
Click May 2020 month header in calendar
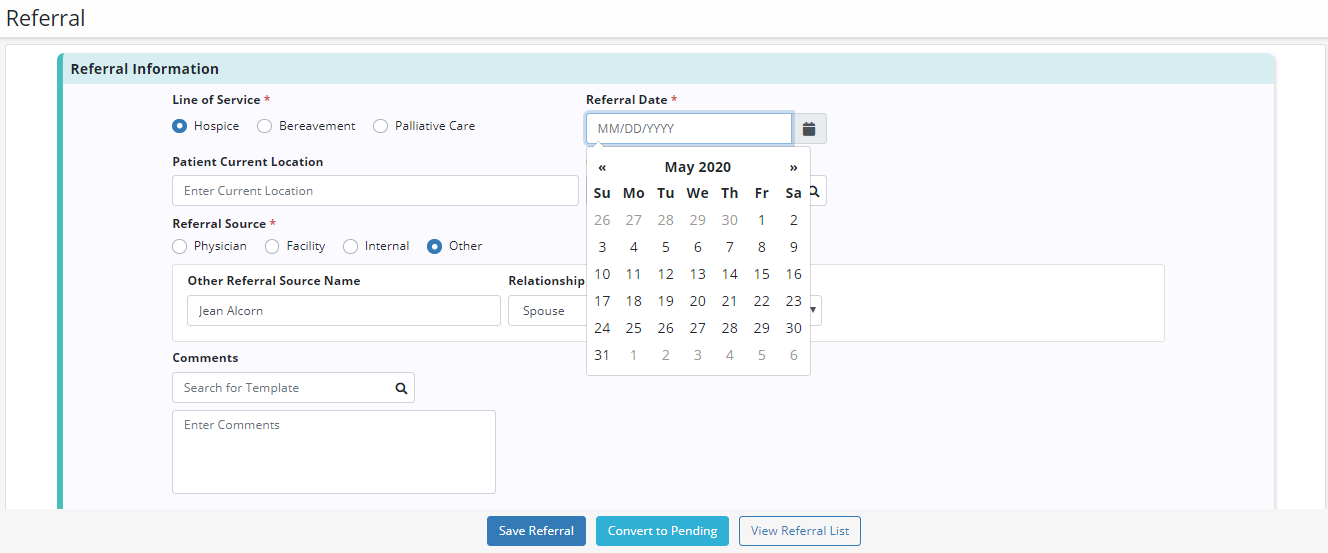click(x=697, y=167)
